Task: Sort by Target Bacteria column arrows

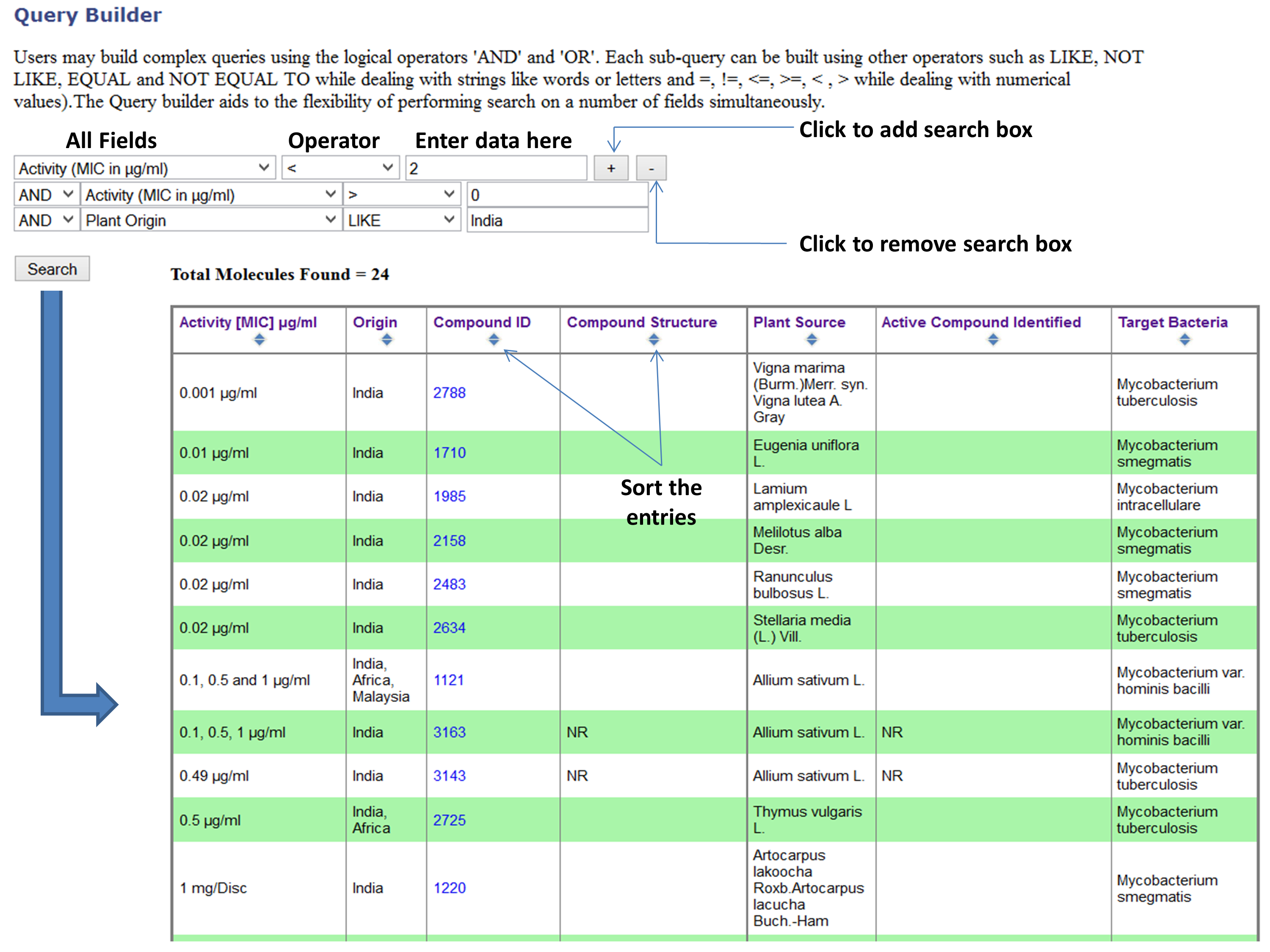Action: [1184, 340]
